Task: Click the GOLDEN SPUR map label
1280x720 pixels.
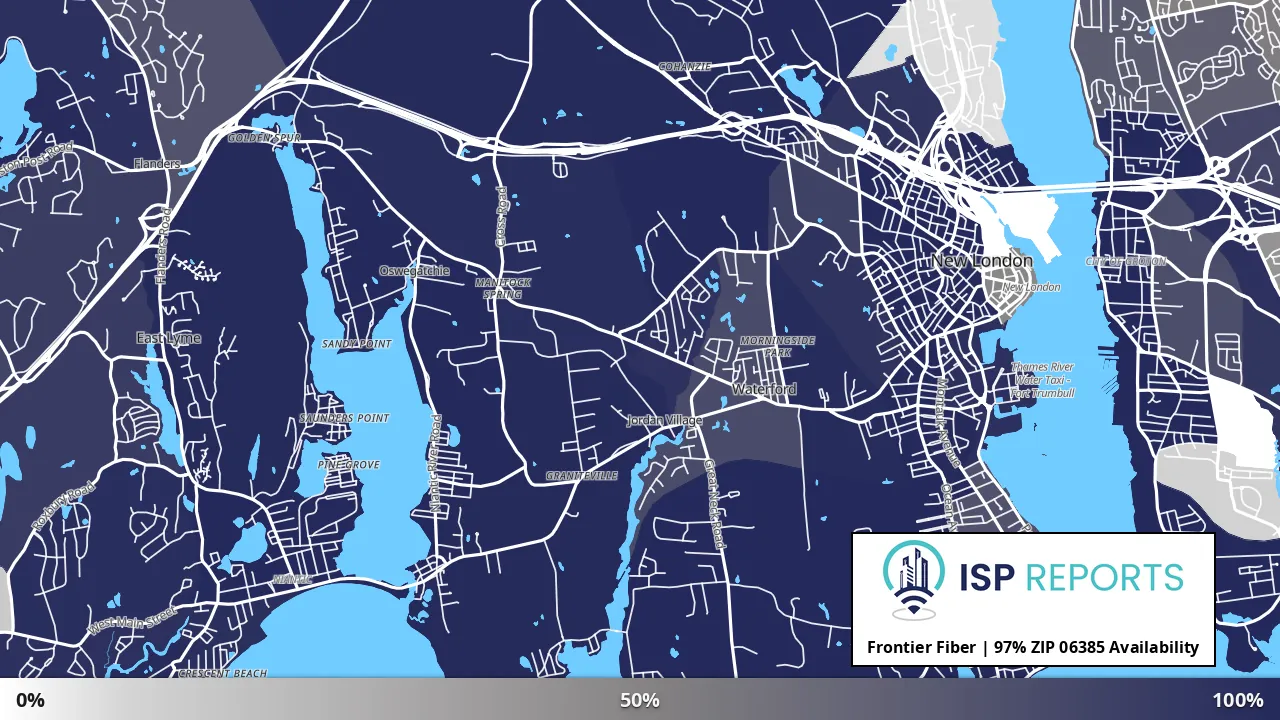Action: [264, 138]
